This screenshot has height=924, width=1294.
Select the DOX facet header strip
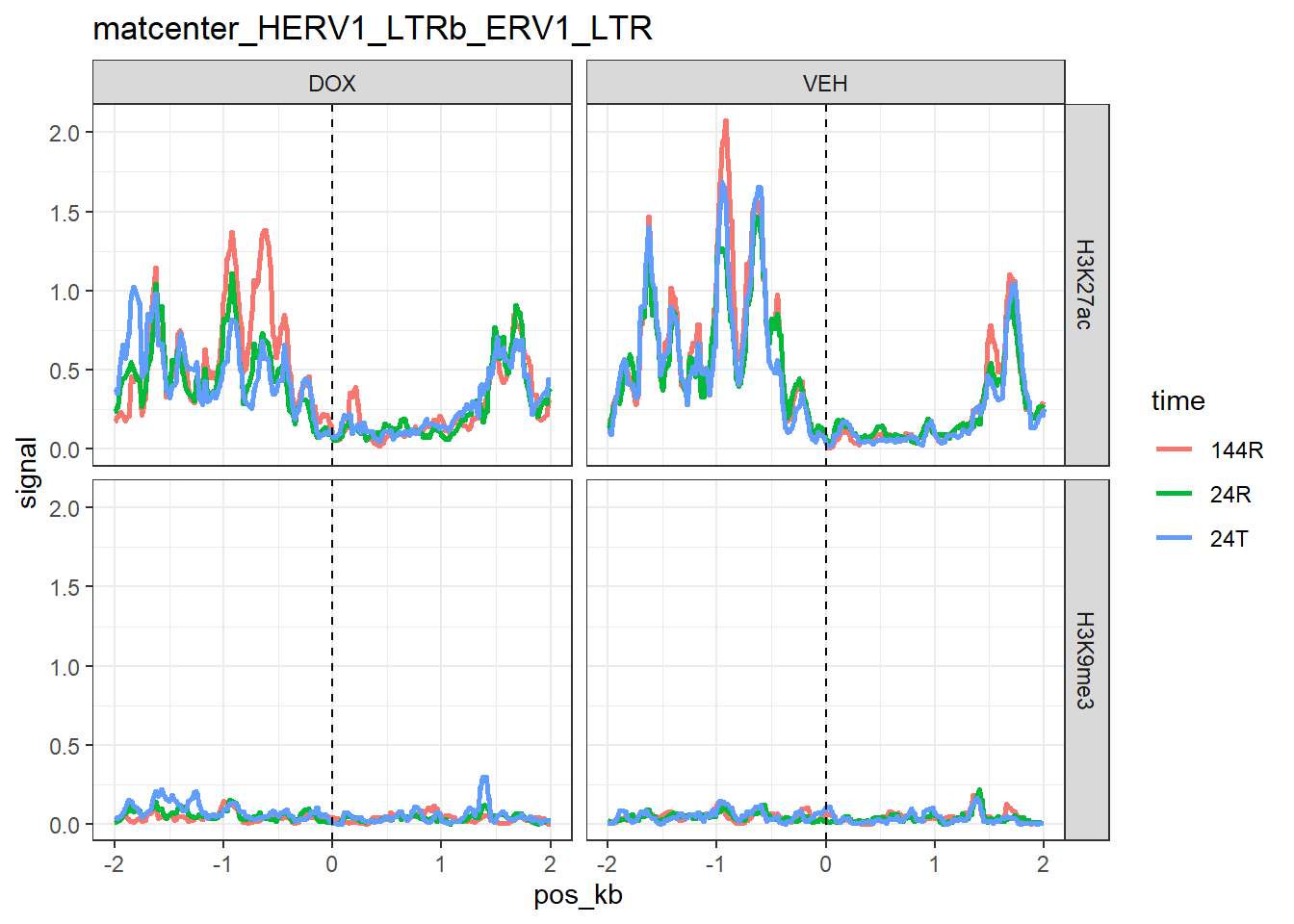[x=332, y=83]
